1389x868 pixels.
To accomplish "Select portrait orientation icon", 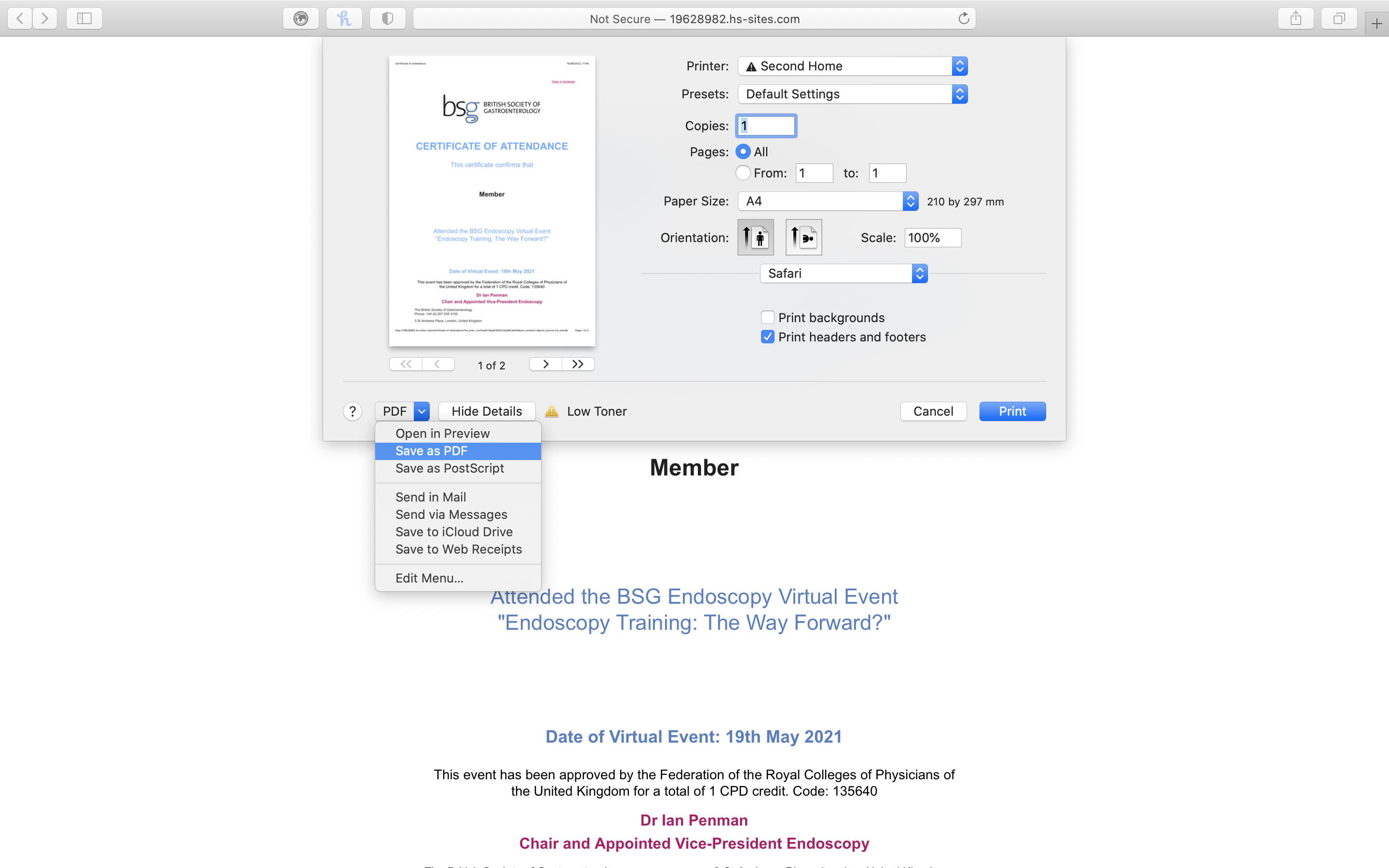I will 755,237.
